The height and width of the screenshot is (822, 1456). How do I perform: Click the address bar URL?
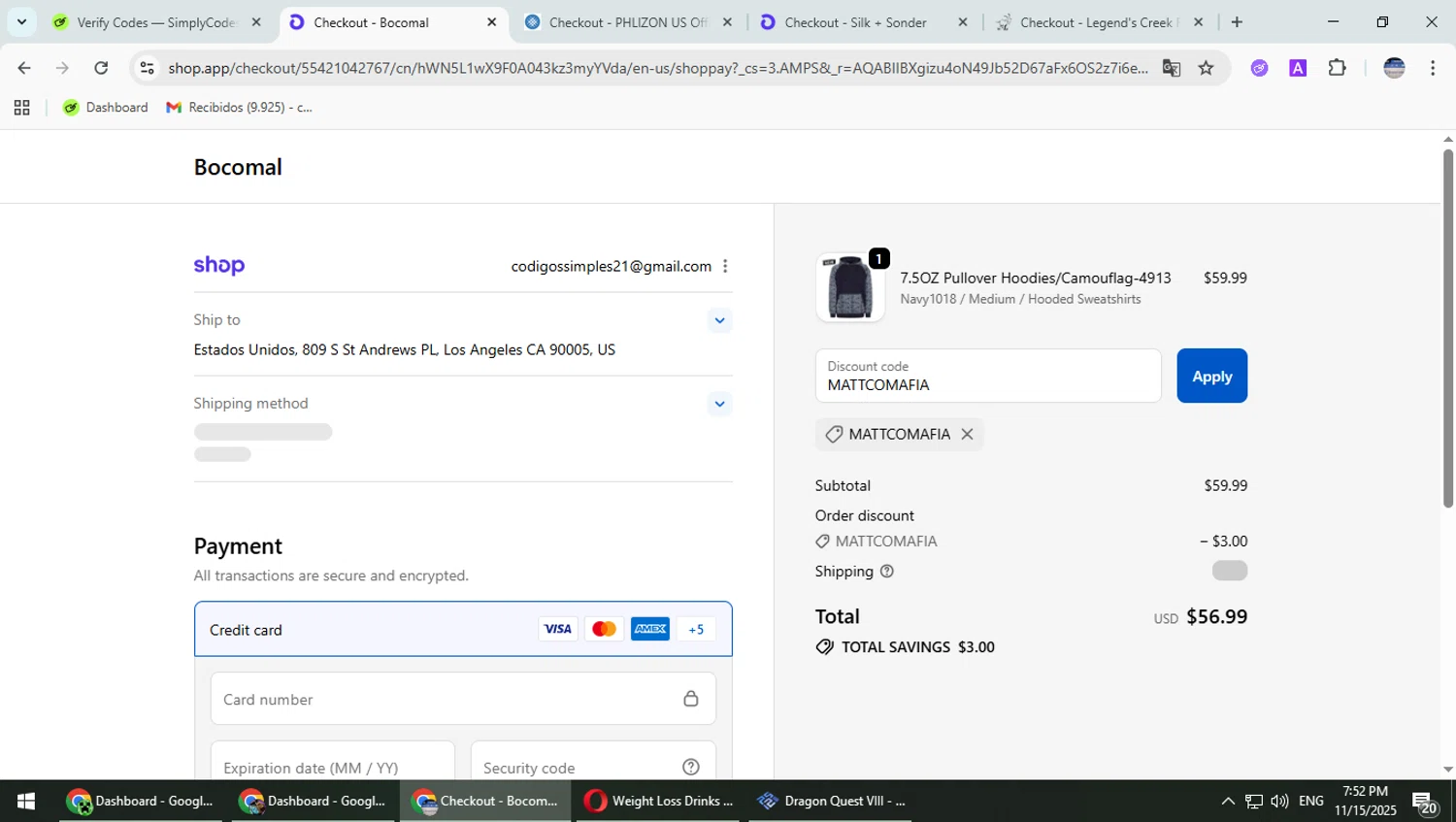click(658, 68)
